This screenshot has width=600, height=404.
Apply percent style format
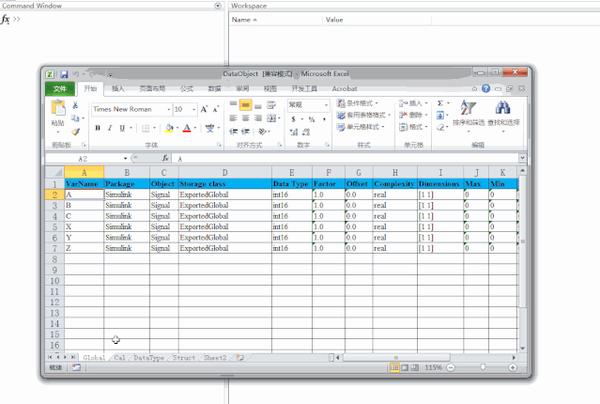click(x=311, y=119)
